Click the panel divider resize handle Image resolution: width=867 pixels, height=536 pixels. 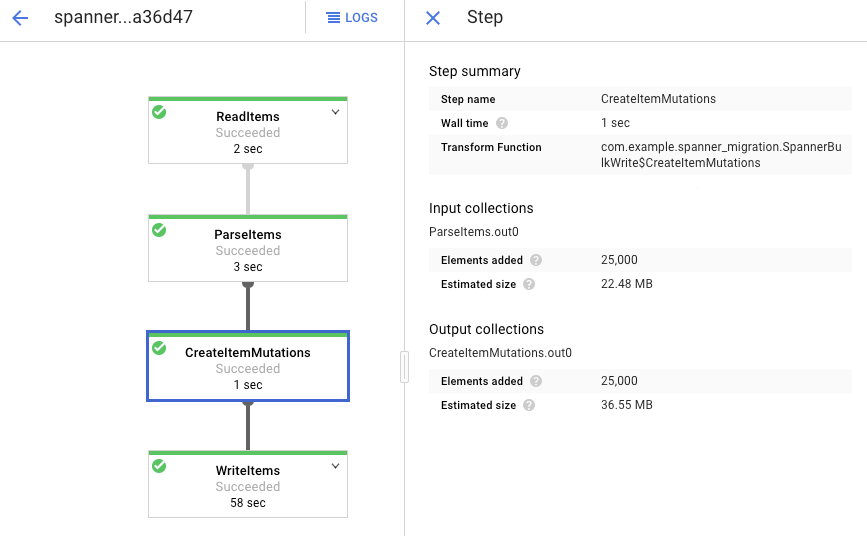pyautogui.click(x=404, y=366)
